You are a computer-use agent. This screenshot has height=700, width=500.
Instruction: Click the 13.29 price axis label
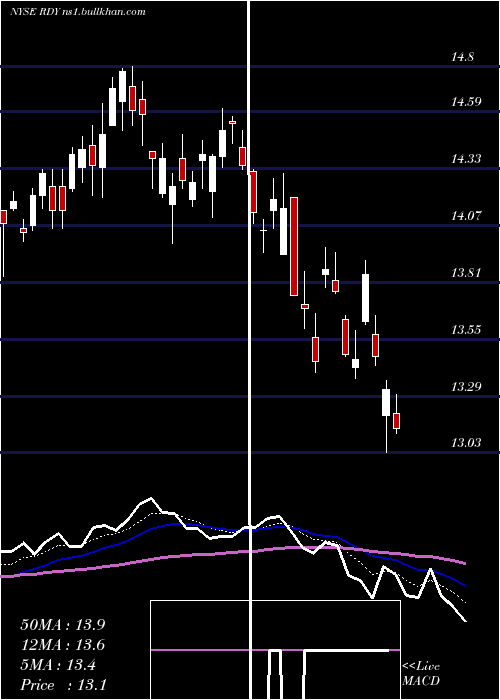tap(466, 386)
